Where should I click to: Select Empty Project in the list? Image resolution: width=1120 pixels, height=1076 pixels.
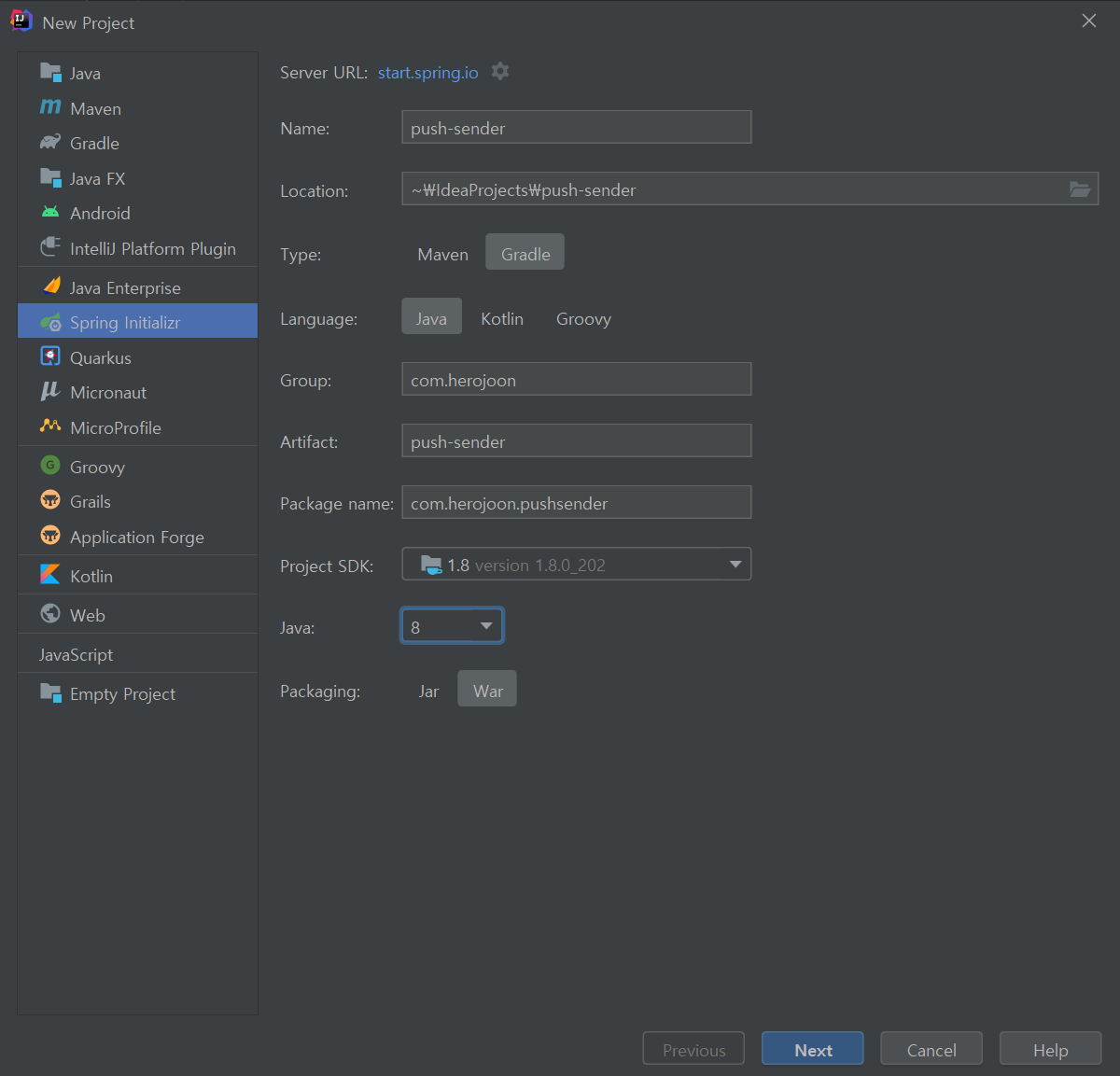pos(137,693)
